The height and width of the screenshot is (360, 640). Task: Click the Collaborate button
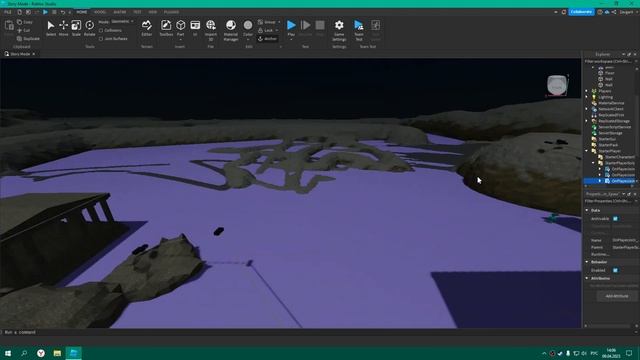581,12
